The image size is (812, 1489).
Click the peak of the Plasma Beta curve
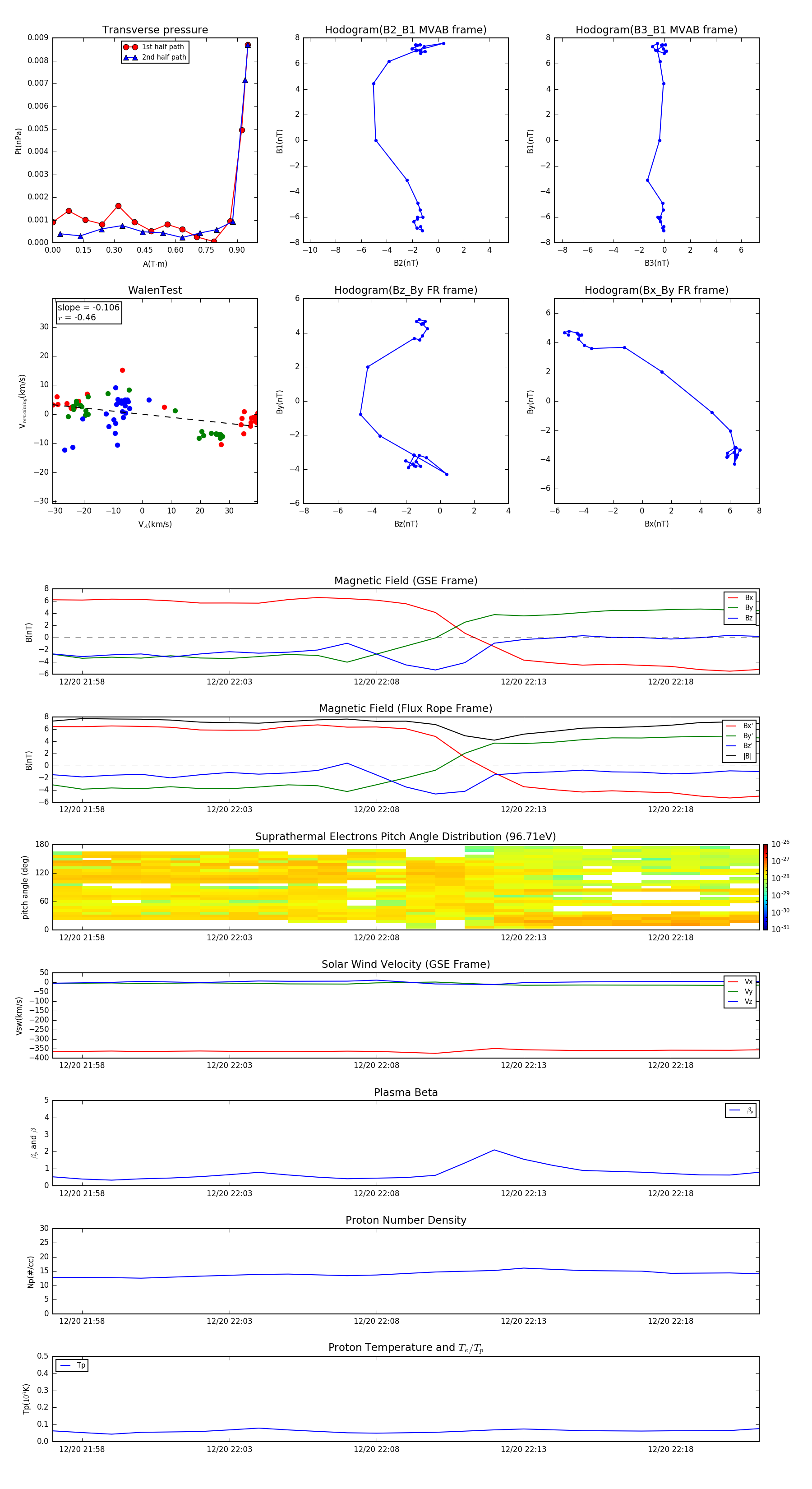click(x=494, y=1150)
